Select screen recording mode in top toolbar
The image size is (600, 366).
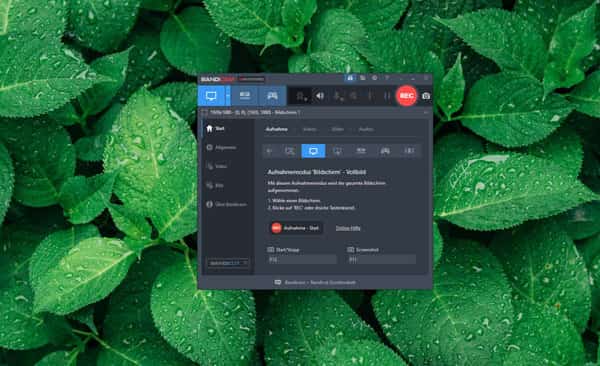pyautogui.click(x=211, y=96)
